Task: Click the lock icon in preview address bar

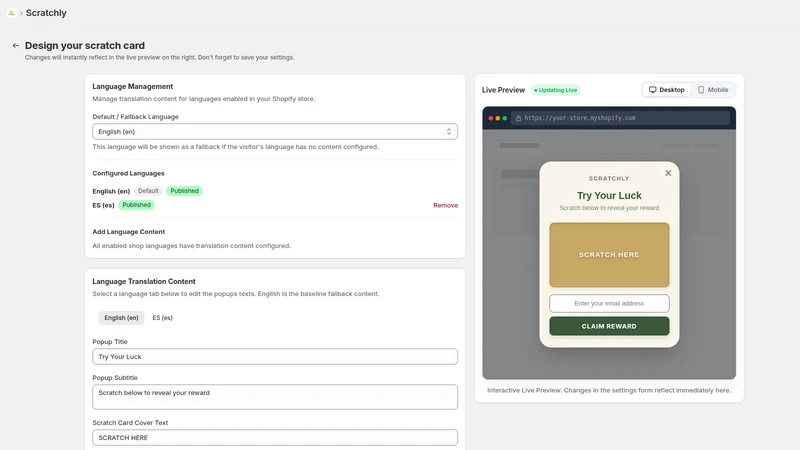Action: pos(518,118)
